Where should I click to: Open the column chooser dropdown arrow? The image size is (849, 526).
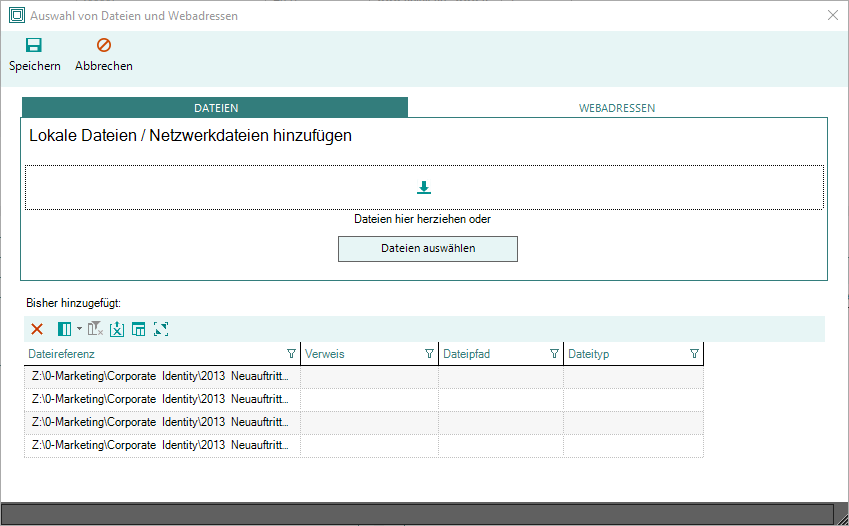pos(79,329)
